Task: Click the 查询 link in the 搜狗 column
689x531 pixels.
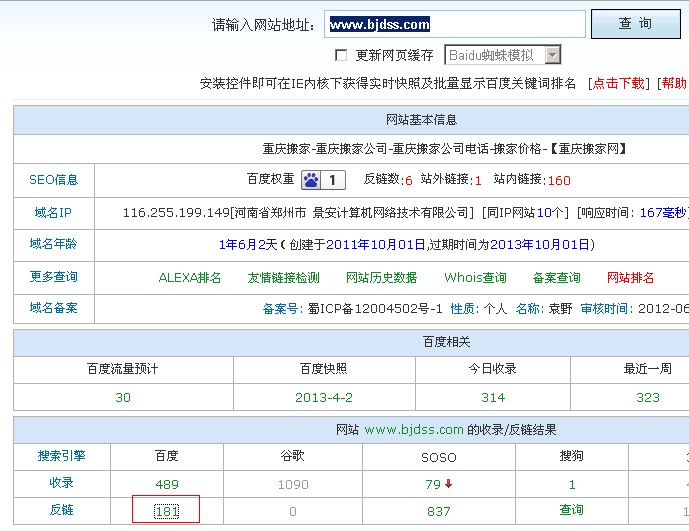Action: 572,510
